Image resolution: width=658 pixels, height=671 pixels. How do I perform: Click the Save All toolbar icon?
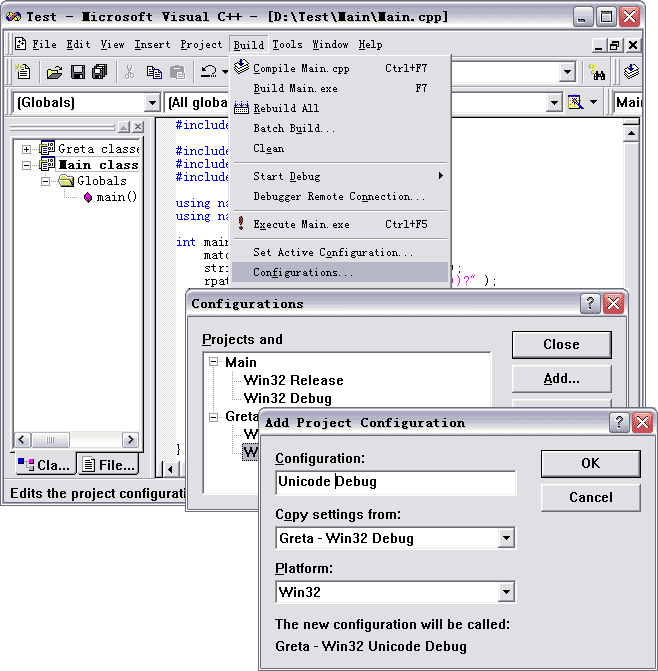100,72
